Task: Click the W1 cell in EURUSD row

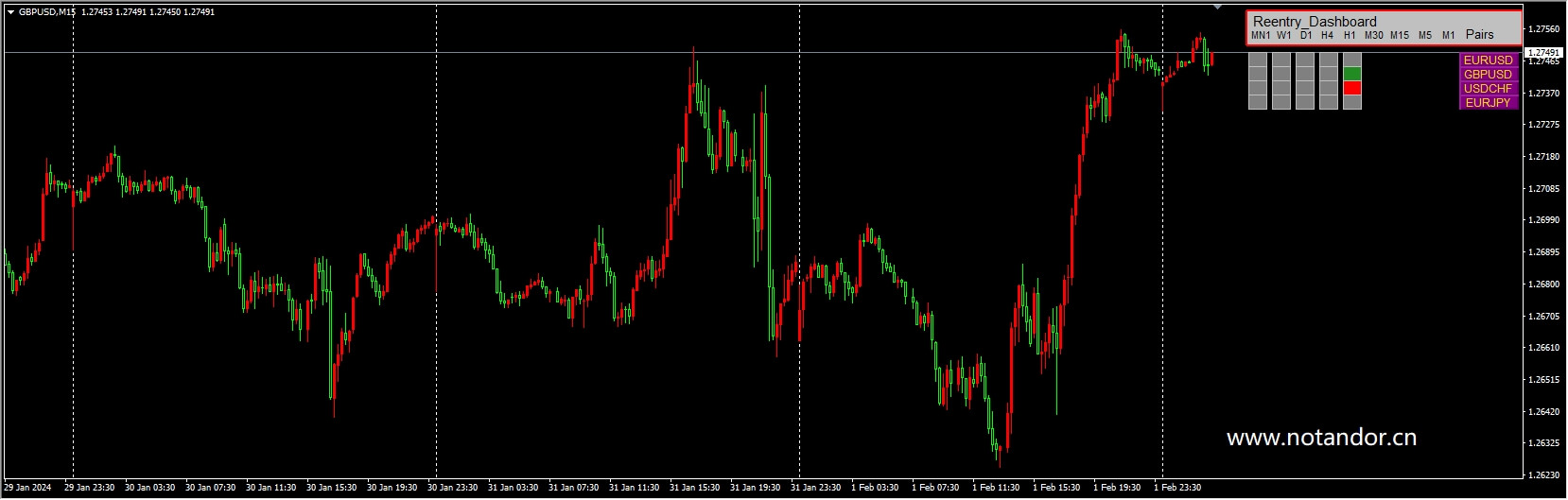Action: tap(1281, 60)
